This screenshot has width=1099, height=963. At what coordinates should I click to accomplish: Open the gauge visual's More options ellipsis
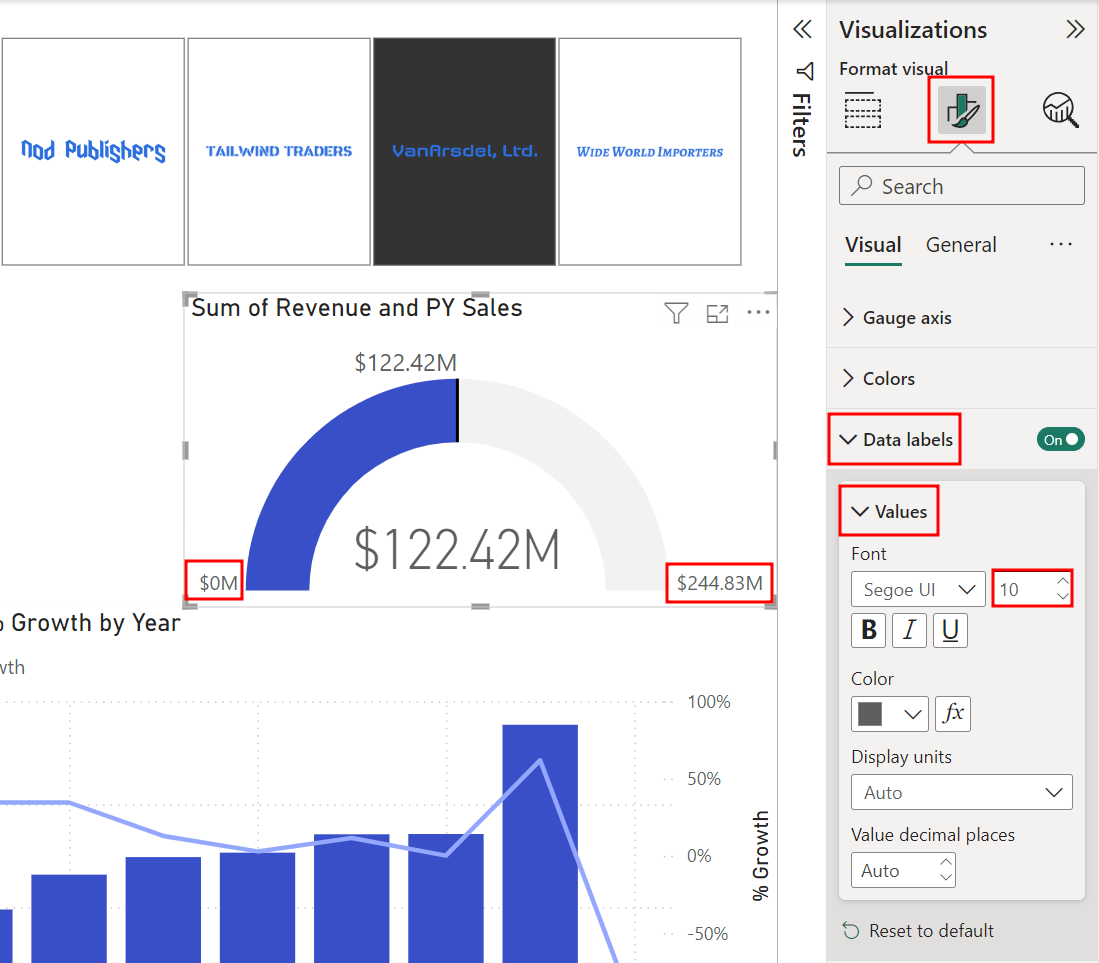tap(759, 313)
